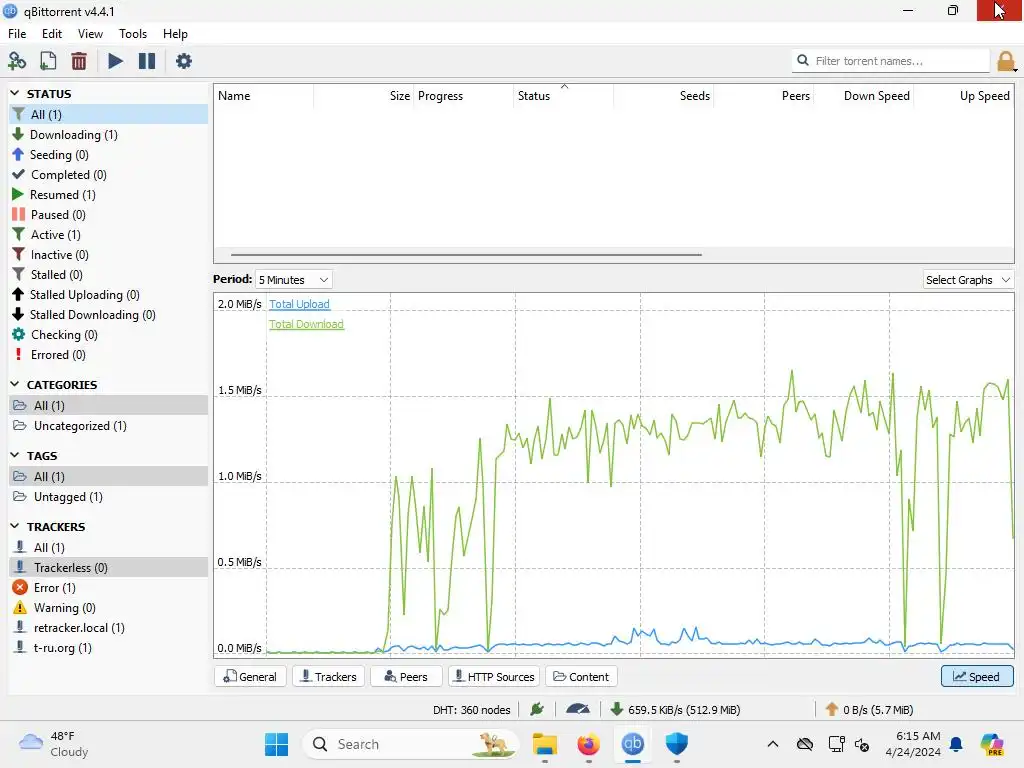This screenshot has height=768, width=1024.
Task: Switch to the General tab
Action: tap(250, 677)
